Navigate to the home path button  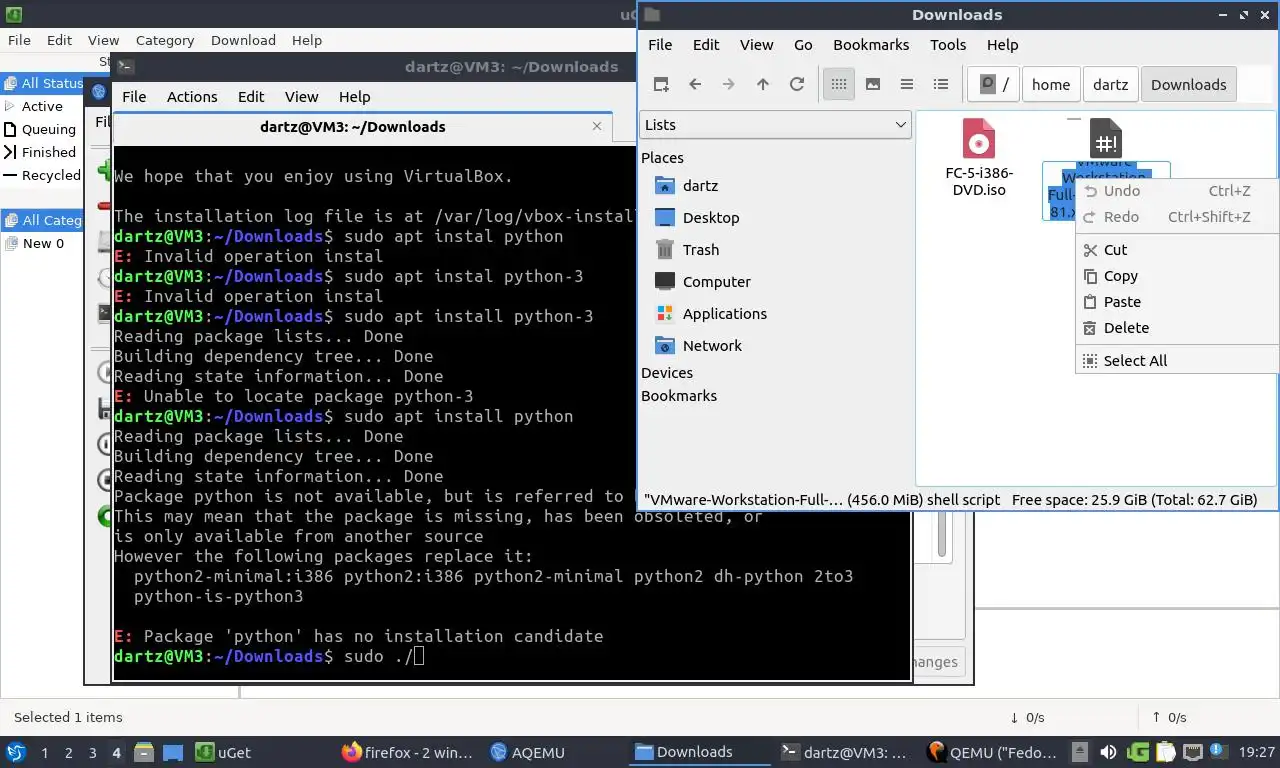pyautogui.click(x=1051, y=84)
